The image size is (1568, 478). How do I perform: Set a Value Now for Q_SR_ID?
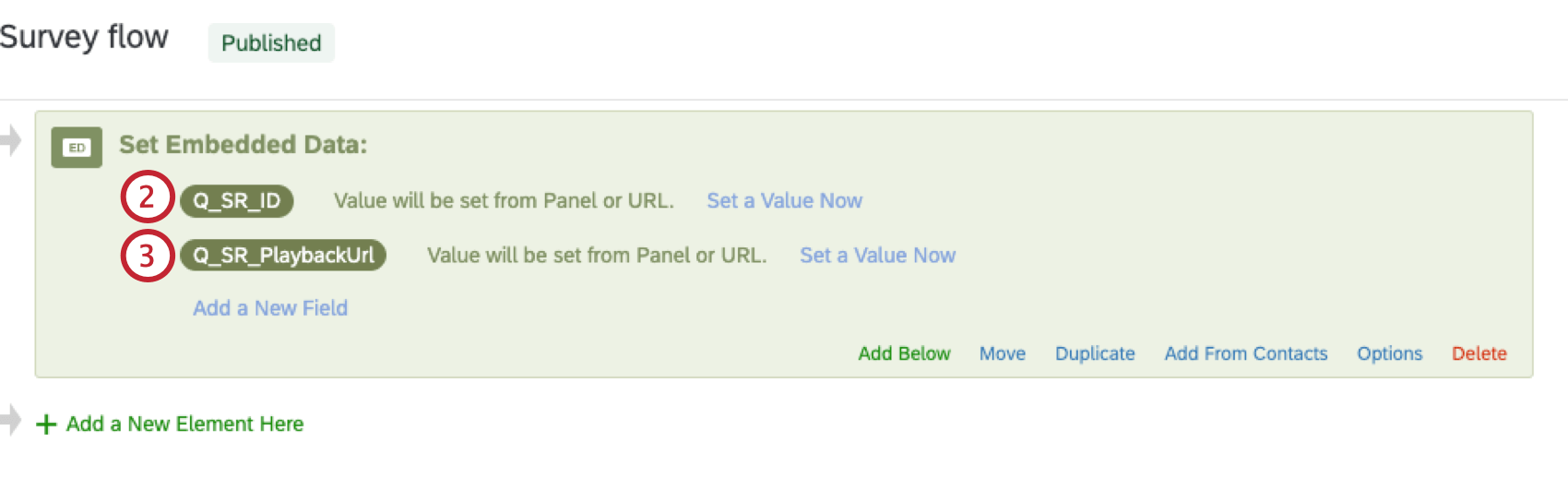coord(784,201)
